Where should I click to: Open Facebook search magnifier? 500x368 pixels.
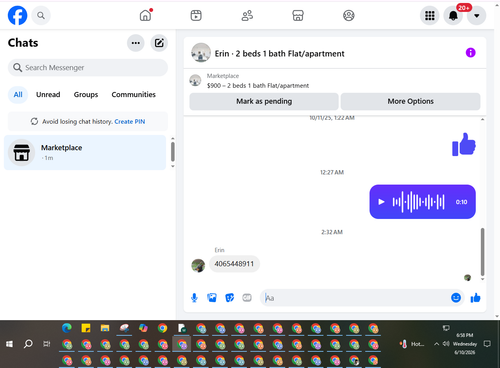pyautogui.click(x=41, y=15)
